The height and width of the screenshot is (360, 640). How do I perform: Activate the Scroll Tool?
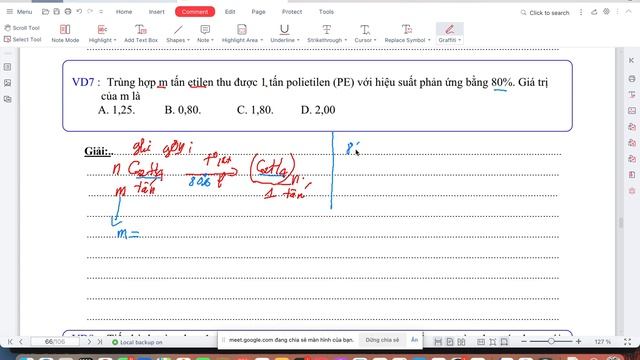tap(22, 28)
